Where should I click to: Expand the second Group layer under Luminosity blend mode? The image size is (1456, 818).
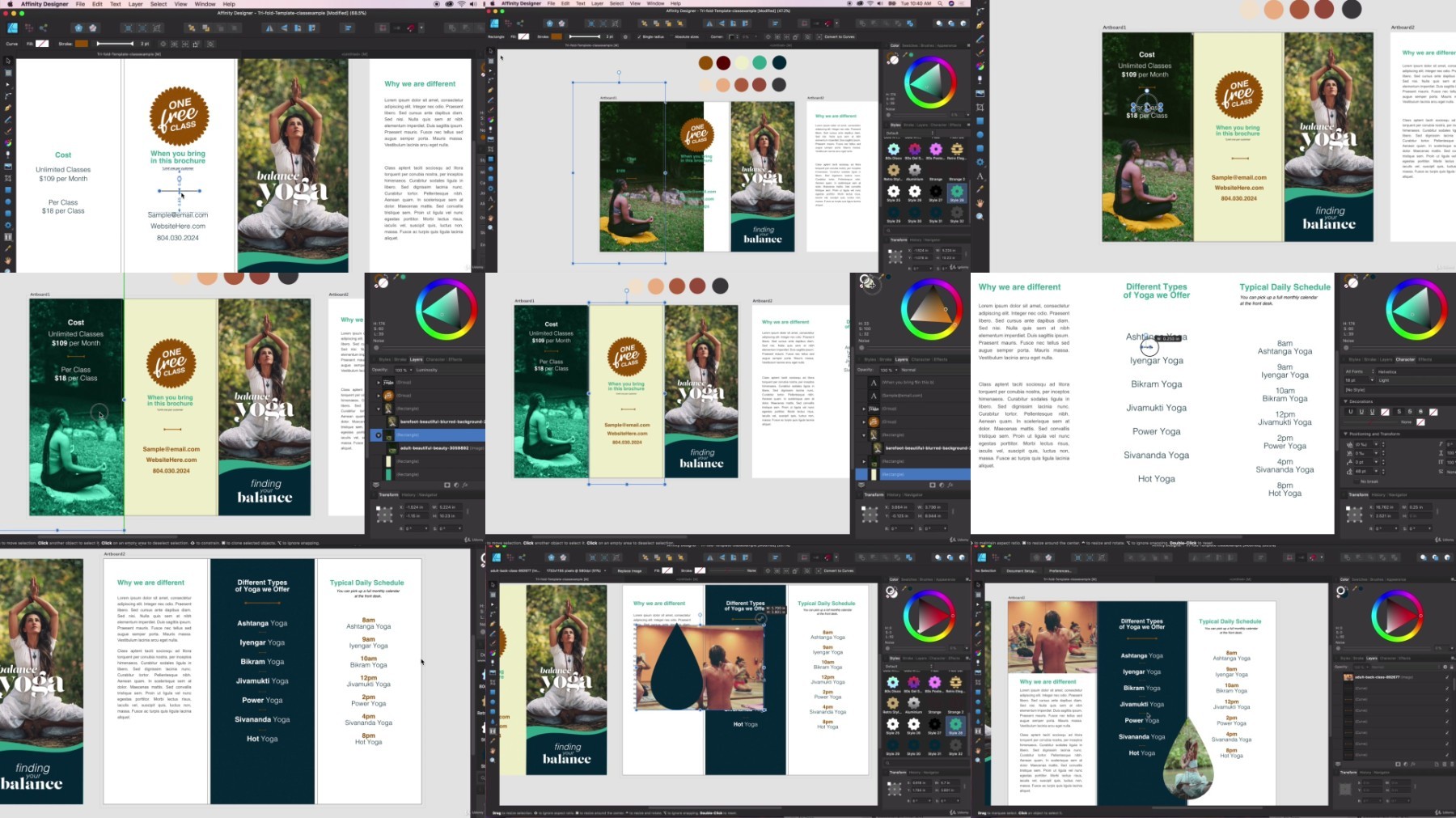coord(379,396)
